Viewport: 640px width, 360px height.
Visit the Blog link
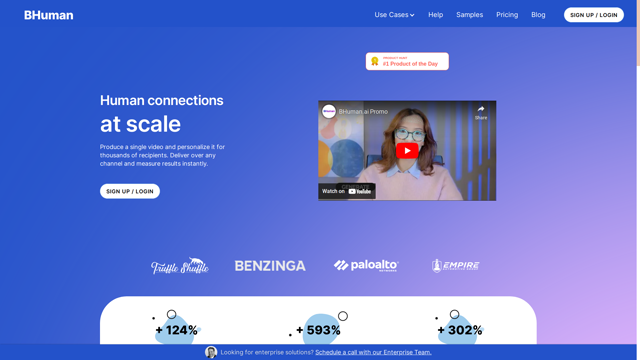[538, 15]
